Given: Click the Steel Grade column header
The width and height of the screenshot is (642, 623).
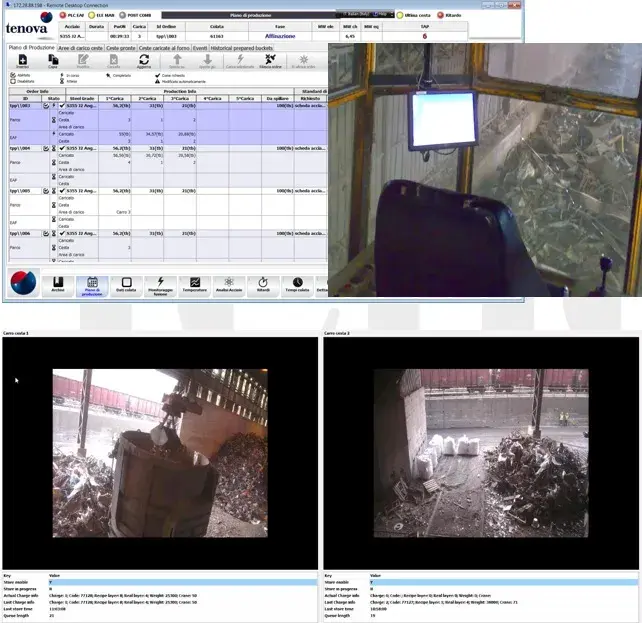Looking at the screenshot, I should (x=82, y=99).
